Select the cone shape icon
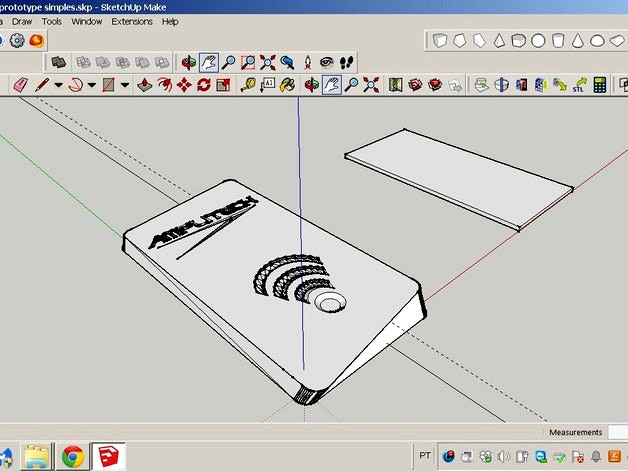This screenshot has height=472, width=628. [x=577, y=40]
